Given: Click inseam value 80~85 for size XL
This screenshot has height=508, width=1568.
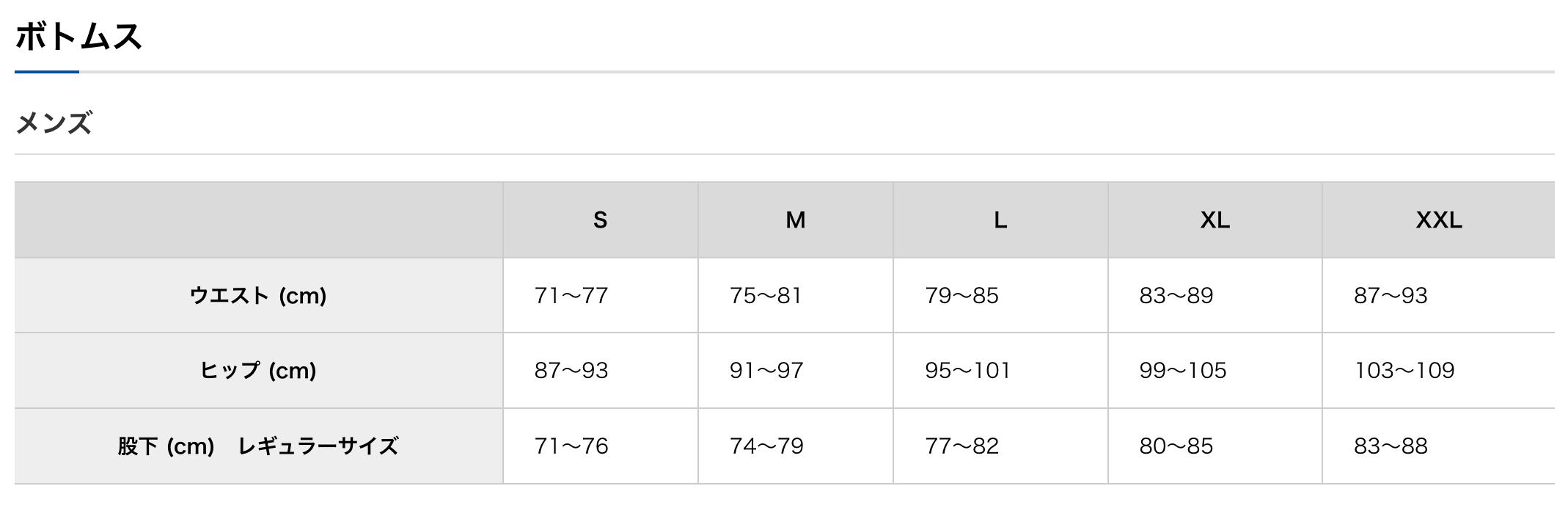Looking at the screenshot, I should pos(1176,446).
